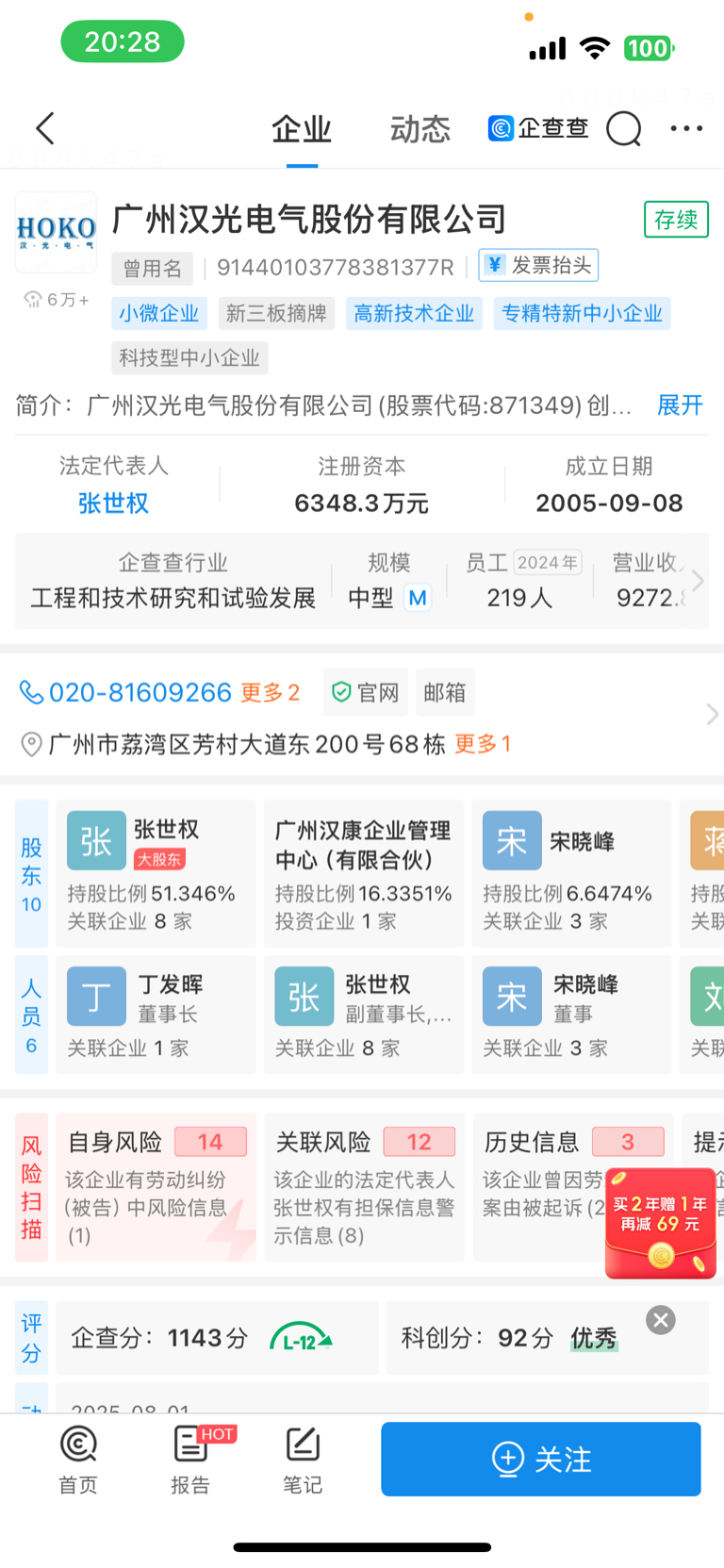Tap 宋 avatar in shareholder row
The image size is (724, 1568).
[512, 840]
